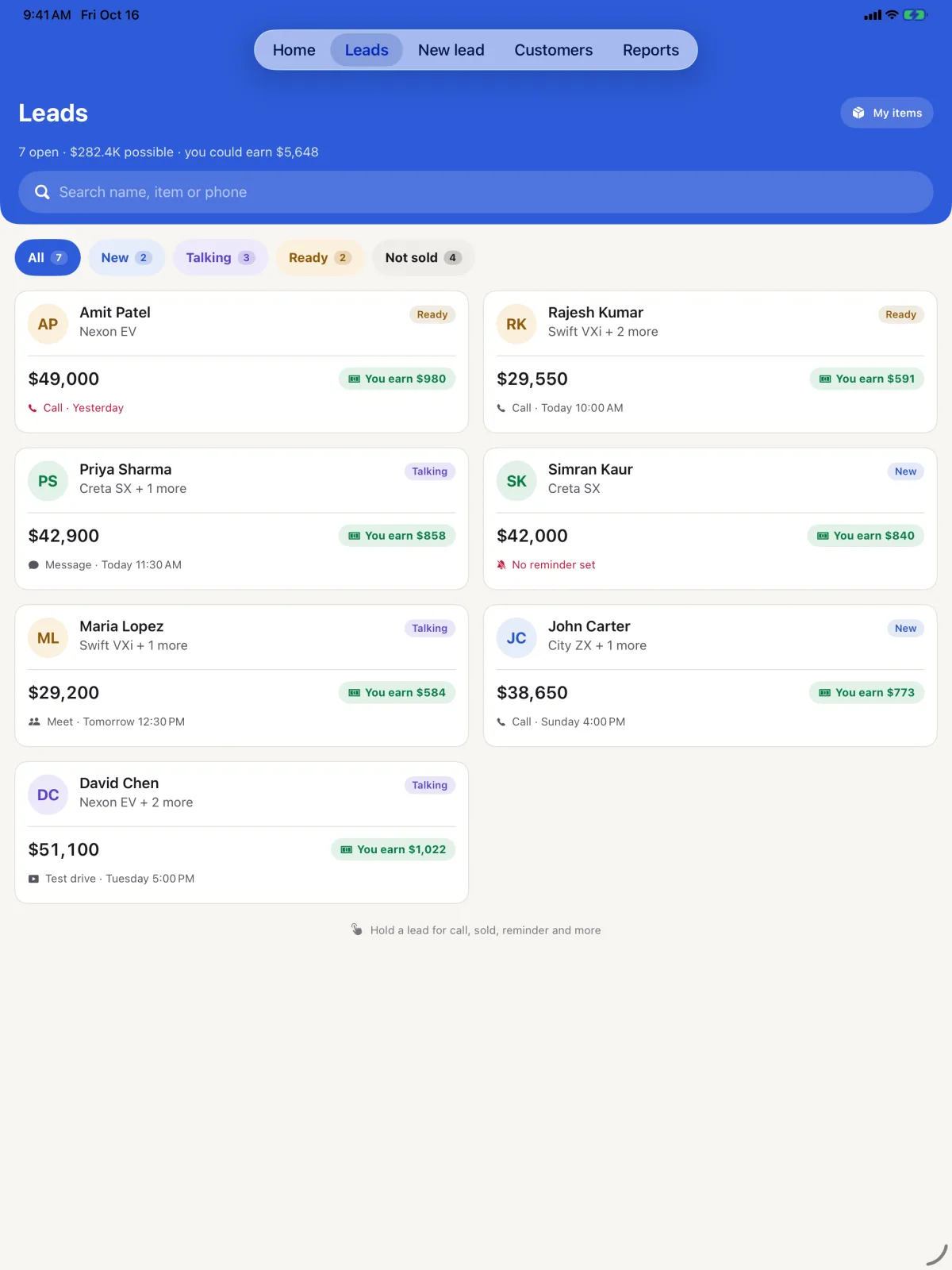Screen dimensions: 952x1270
Task: Click the $51,100 price on David Chen
Action: point(63,850)
